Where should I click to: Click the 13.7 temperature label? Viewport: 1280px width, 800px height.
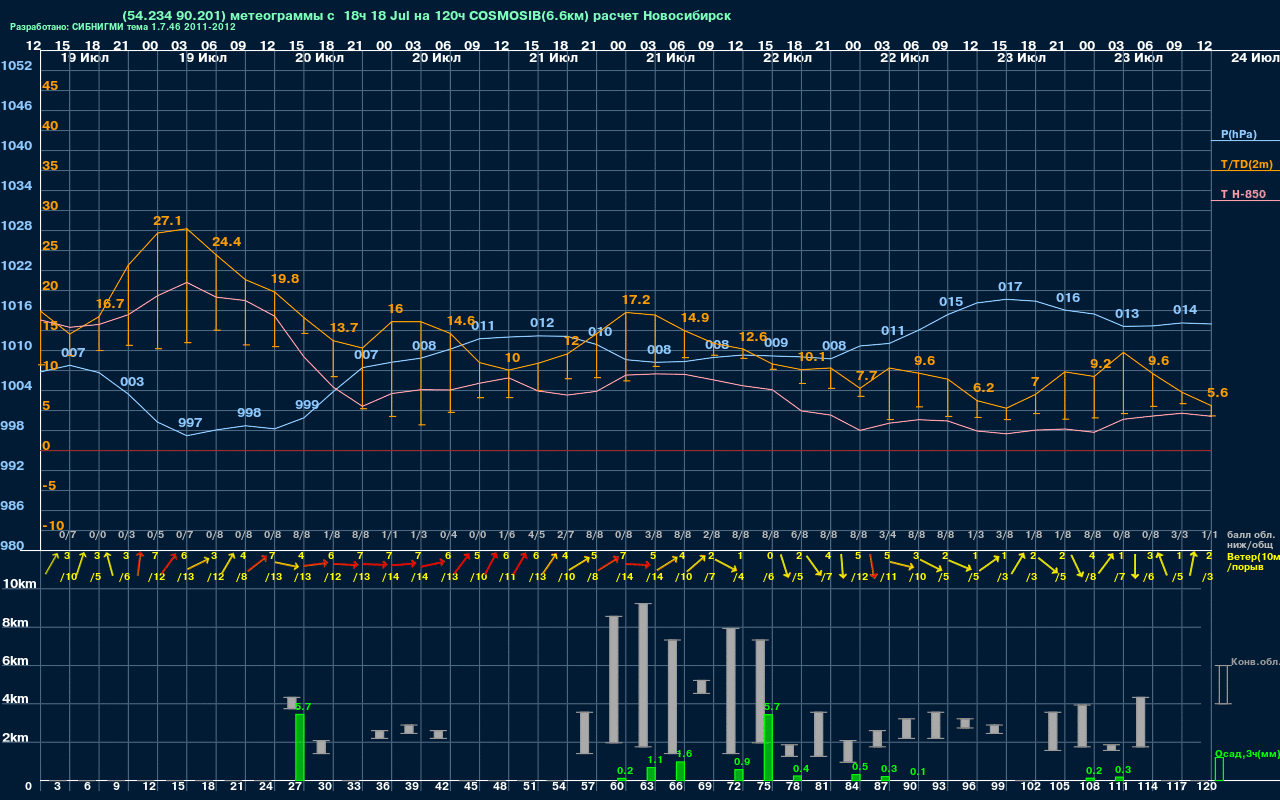(x=344, y=328)
